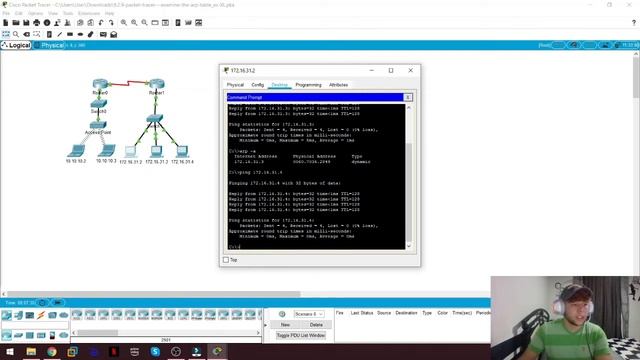Open the Physical tab in PC window
The image size is (640, 360).
click(235, 85)
